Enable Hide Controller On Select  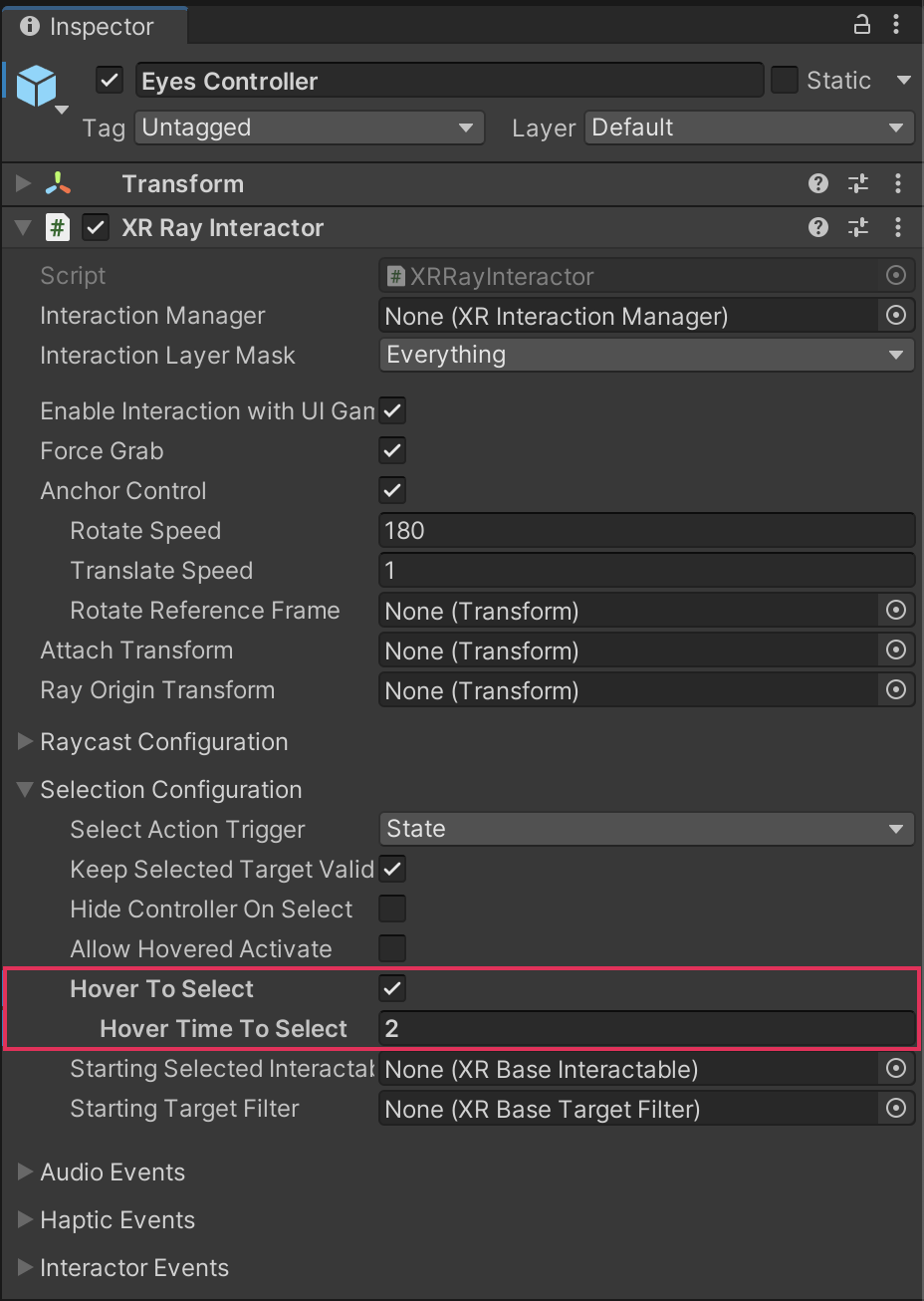tap(392, 909)
